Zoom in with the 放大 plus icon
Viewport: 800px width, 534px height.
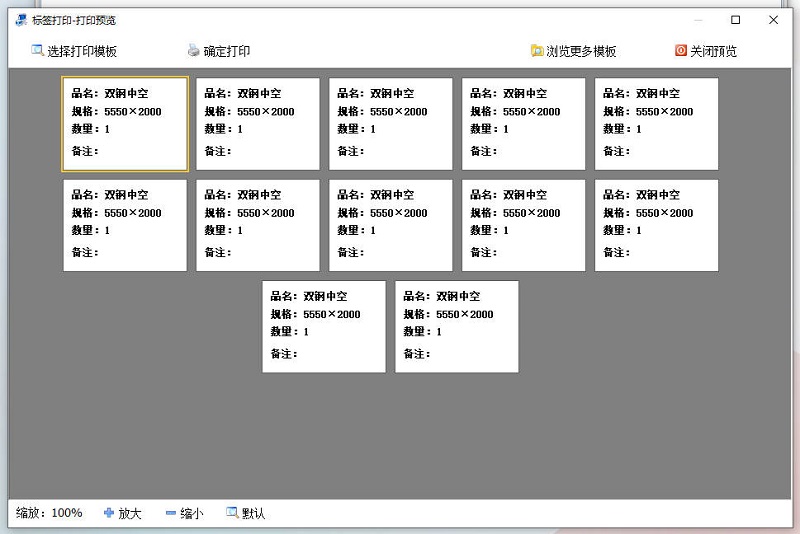click(109, 513)
